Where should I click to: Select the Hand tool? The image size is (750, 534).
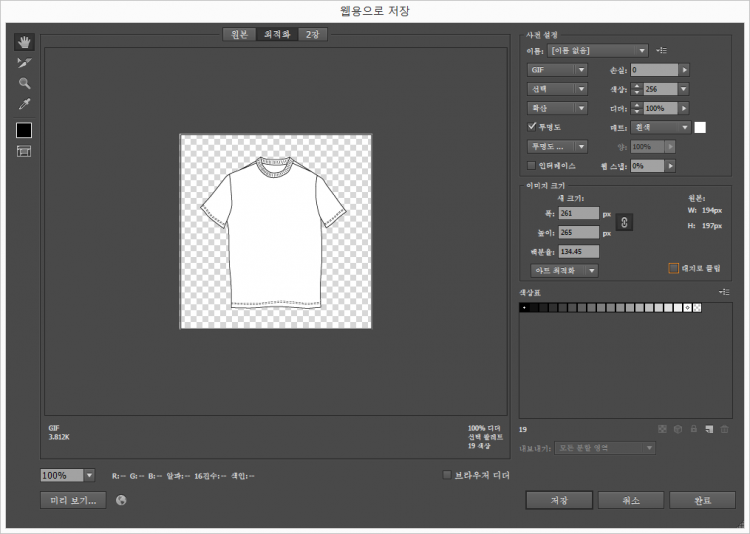tap(24, 42)
